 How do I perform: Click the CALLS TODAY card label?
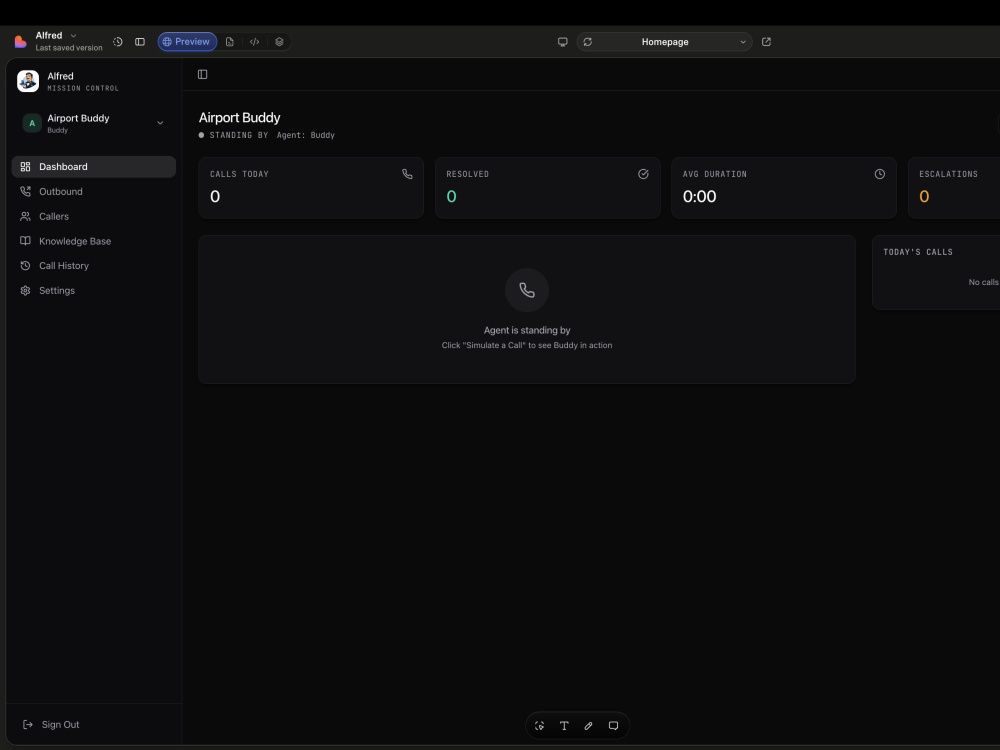pos(239,174)
